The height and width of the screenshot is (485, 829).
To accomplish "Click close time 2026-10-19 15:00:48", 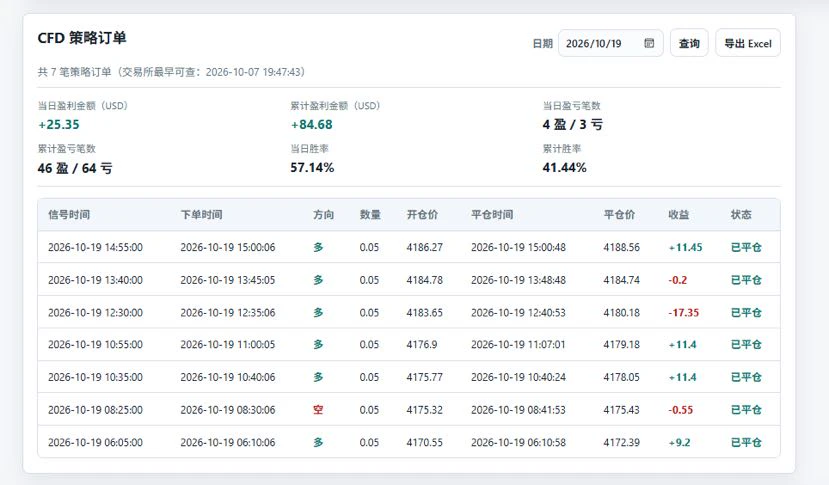I will [x=519, y=248].
